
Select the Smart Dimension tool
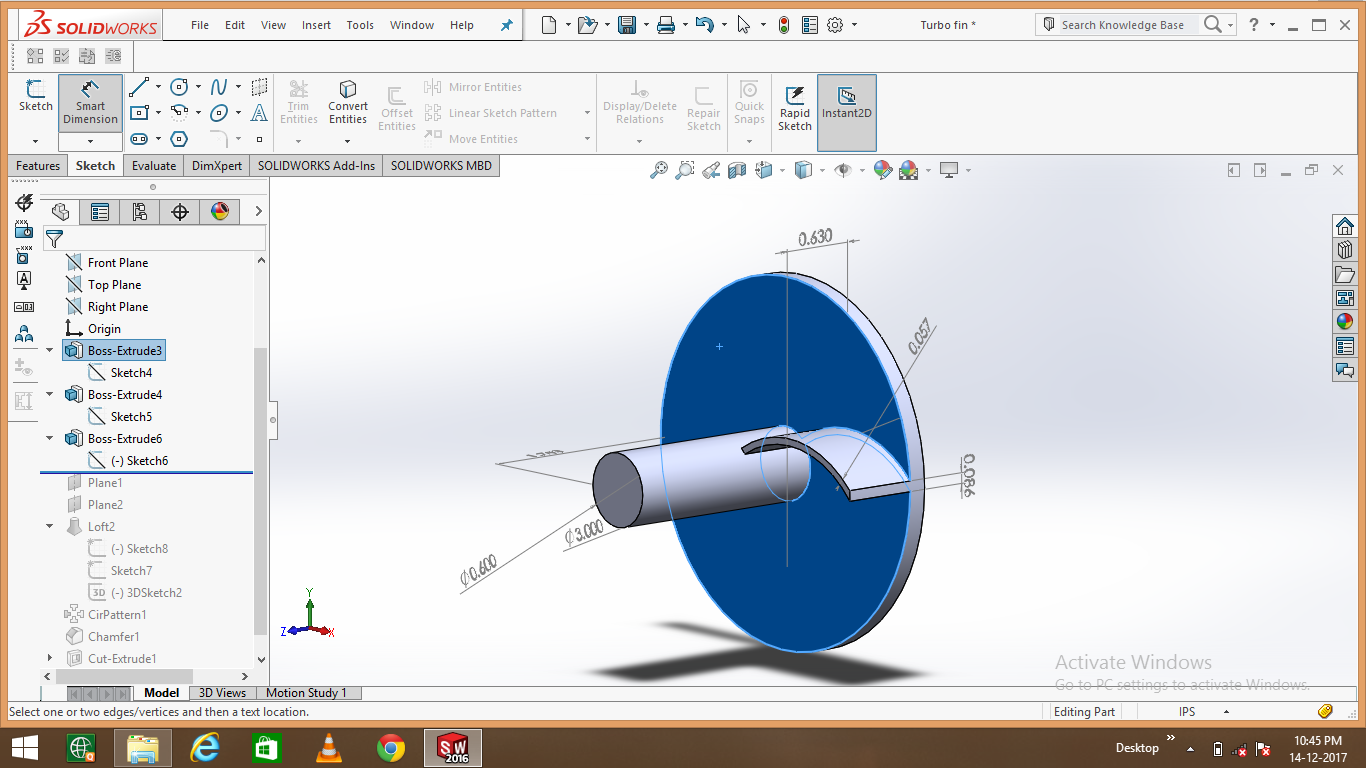pos(90,102)
